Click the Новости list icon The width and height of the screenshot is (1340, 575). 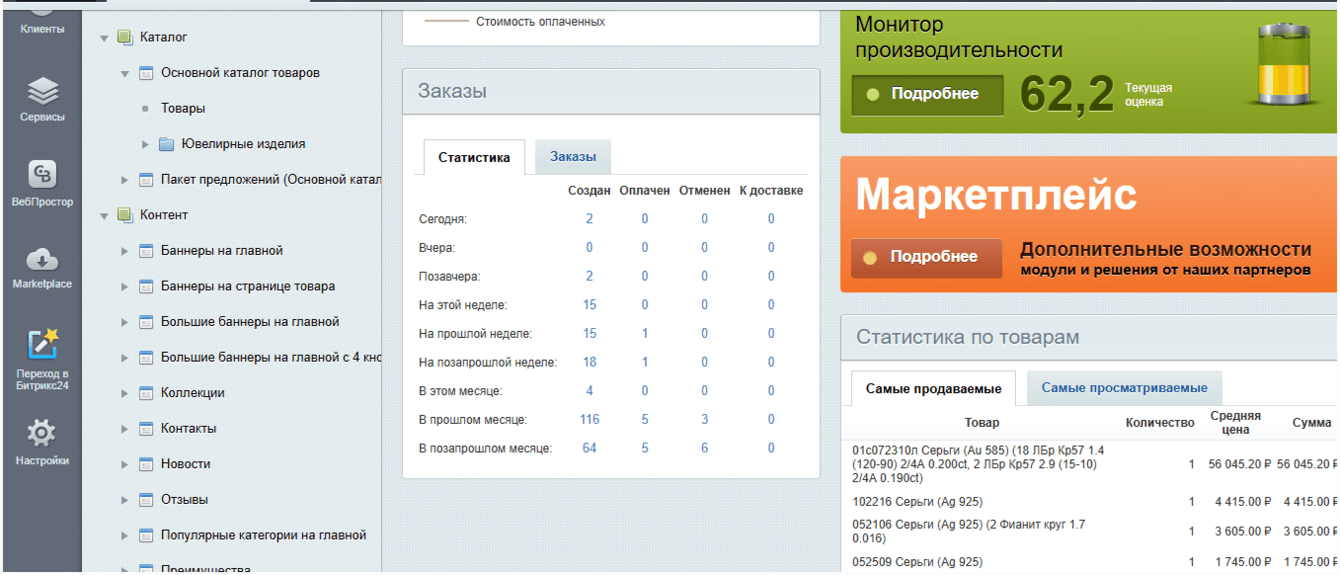point(146,464)
